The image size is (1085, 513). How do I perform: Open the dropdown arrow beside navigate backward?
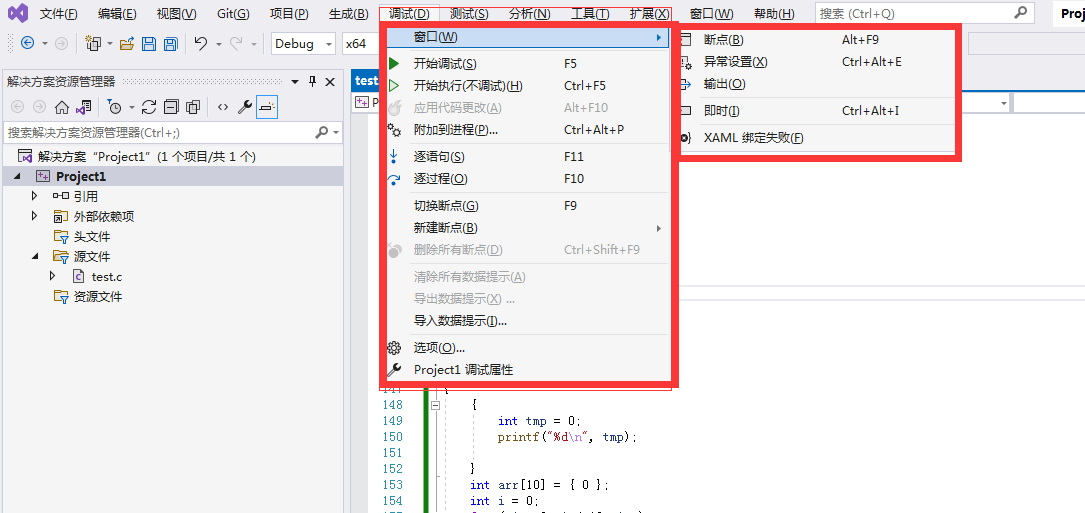[45, 44]
